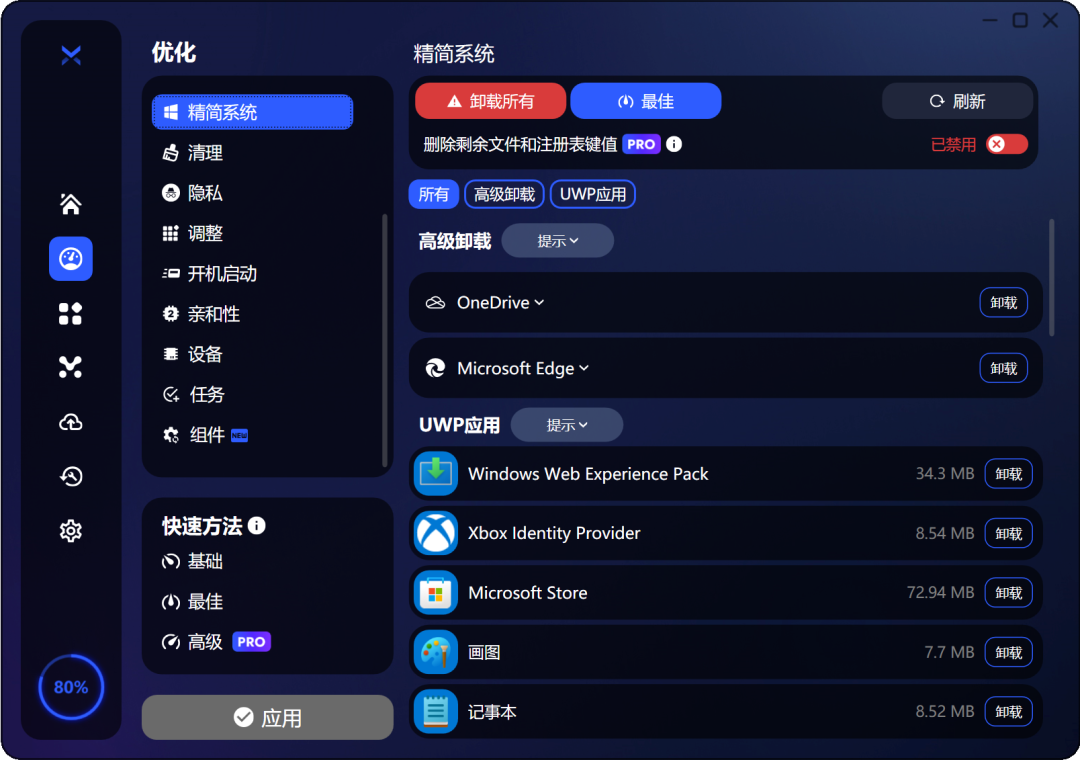Select the 高级 PRO quick method
This screenshot has height=760, width=1080.
point(216,642)
